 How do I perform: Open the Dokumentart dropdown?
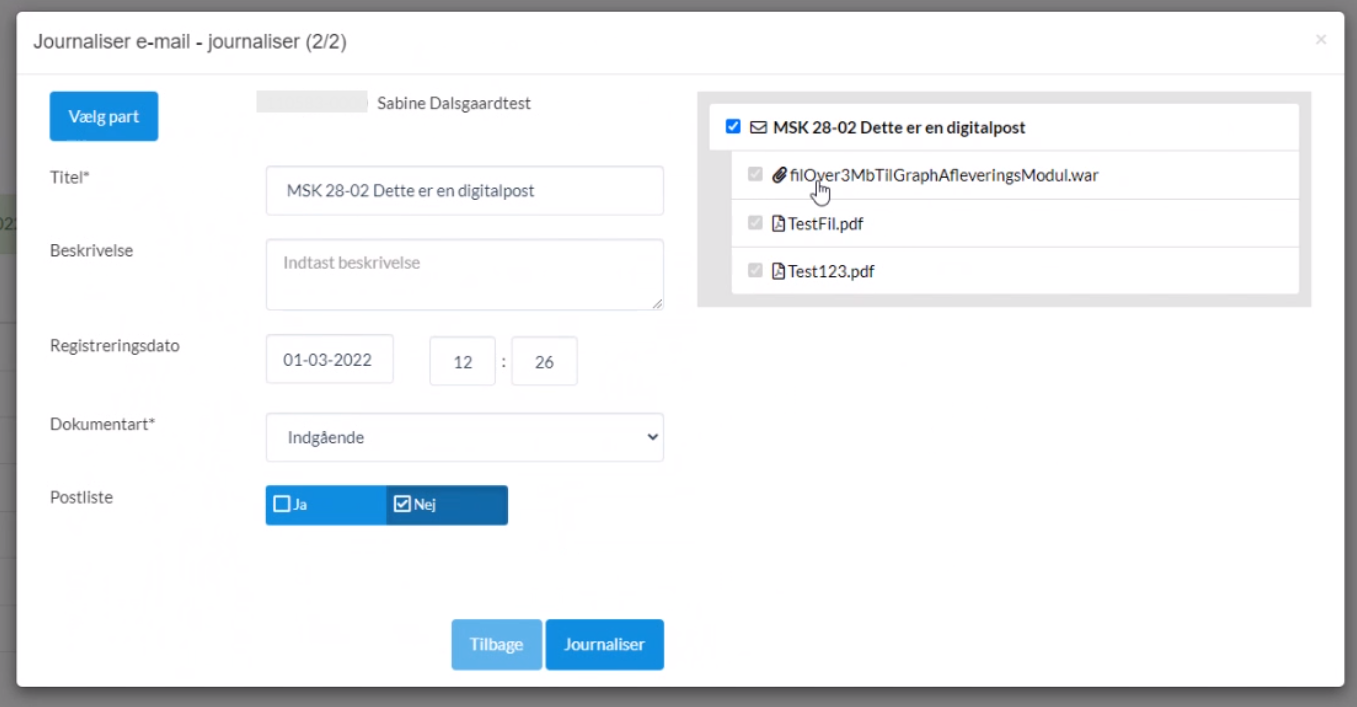464,438
